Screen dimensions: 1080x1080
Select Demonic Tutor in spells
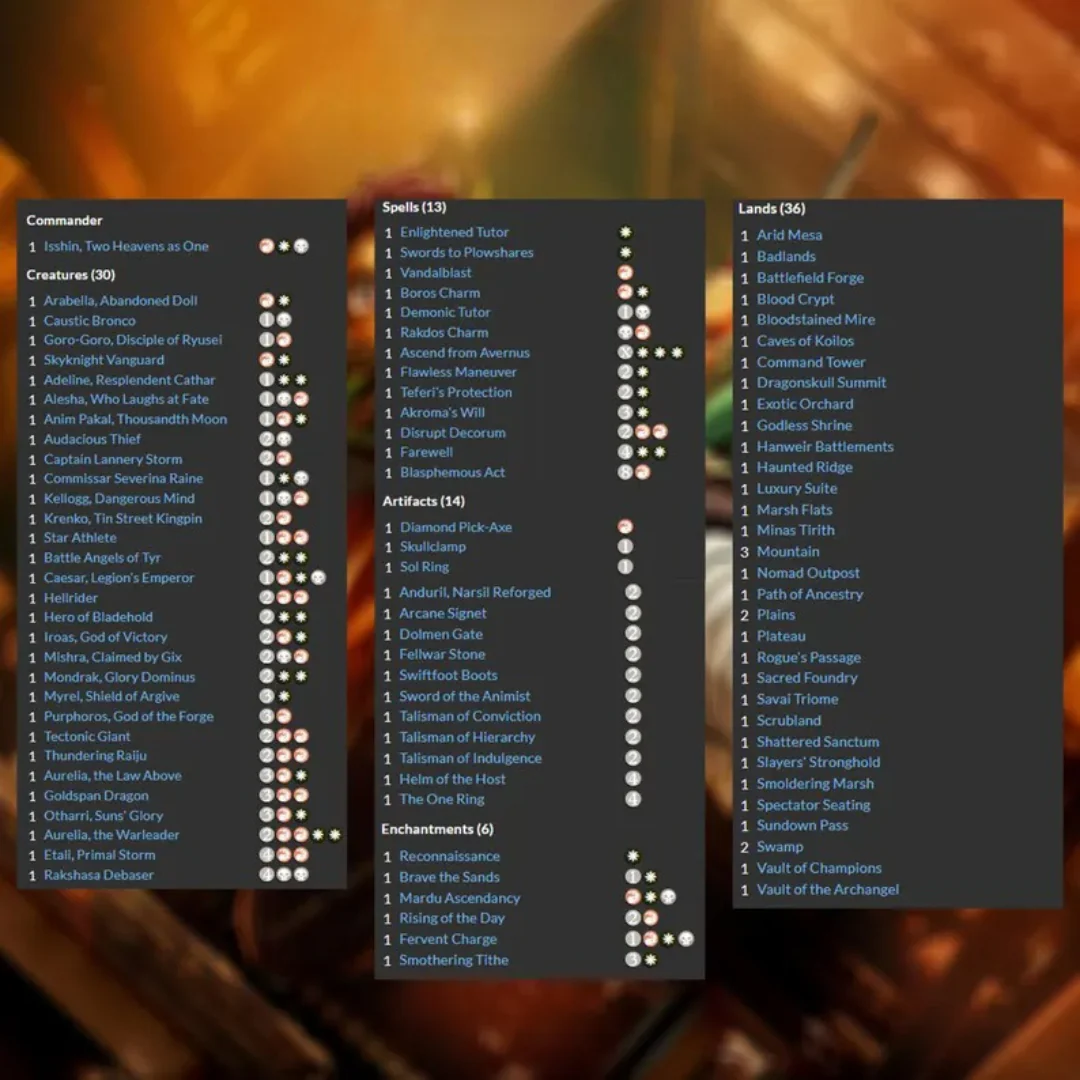[445, 312]
